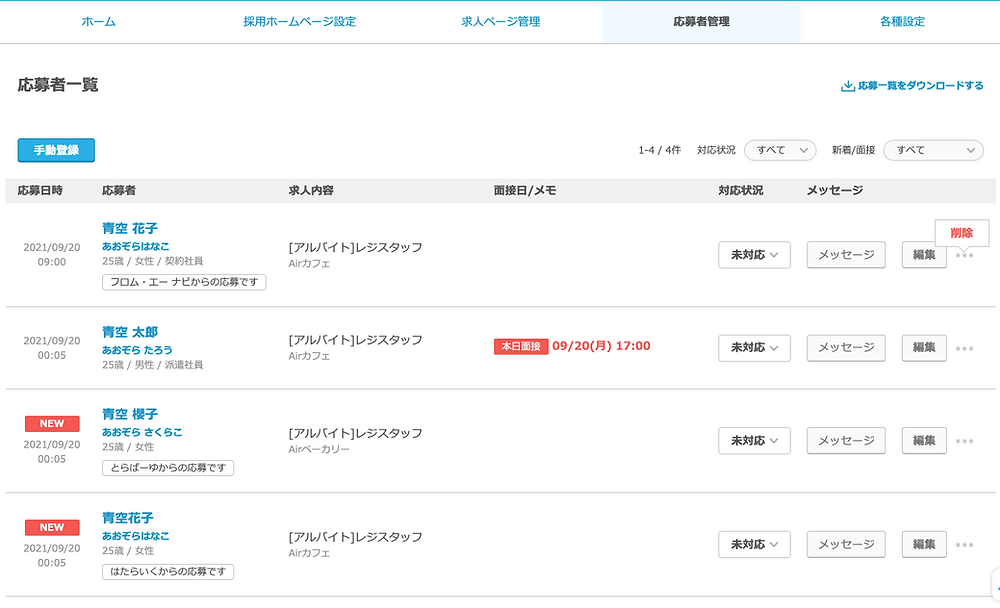Click the 1-4 / 4件 count text
Image resolution: width=1000 pixels, height=608 pixels.
[x=659, y=151]
